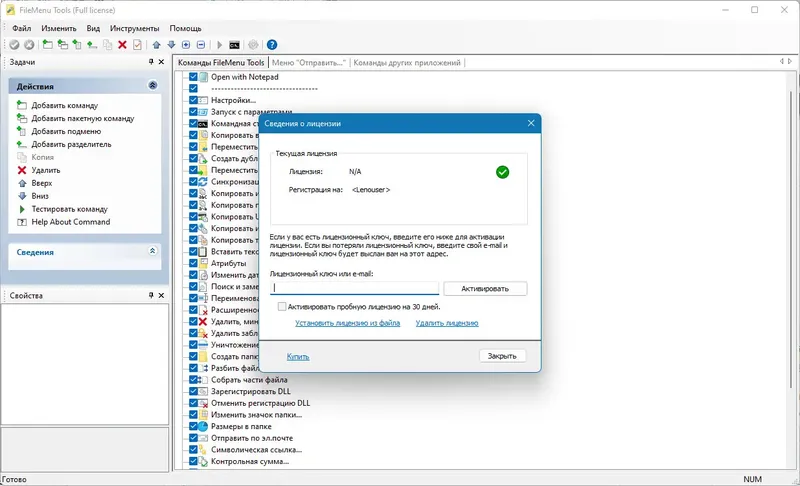
Task: Open the Купить link
Action: tap(298, 356)
